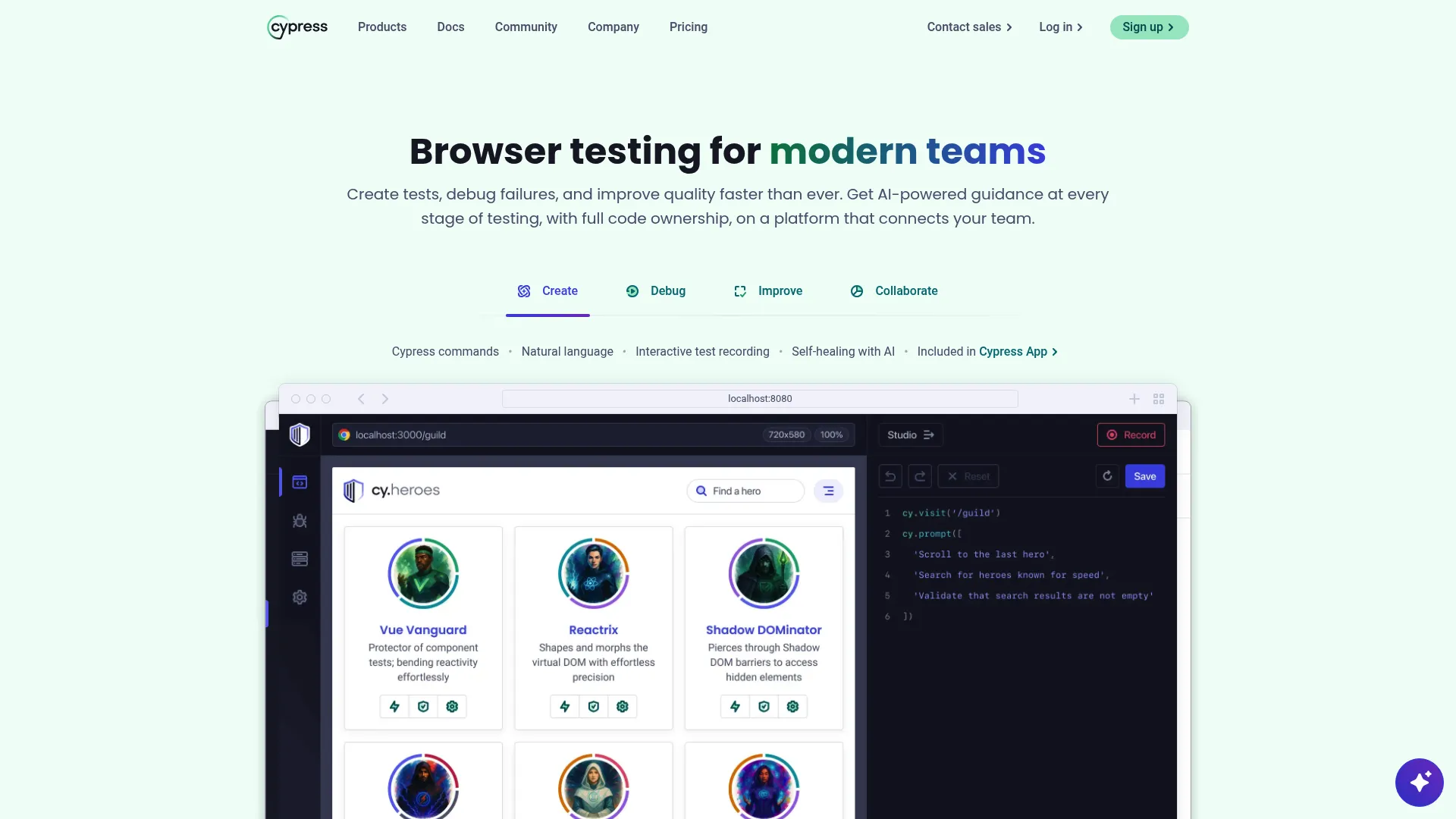
Task: Open the cy.heroes hamburger menu
Action: [829, 491]
